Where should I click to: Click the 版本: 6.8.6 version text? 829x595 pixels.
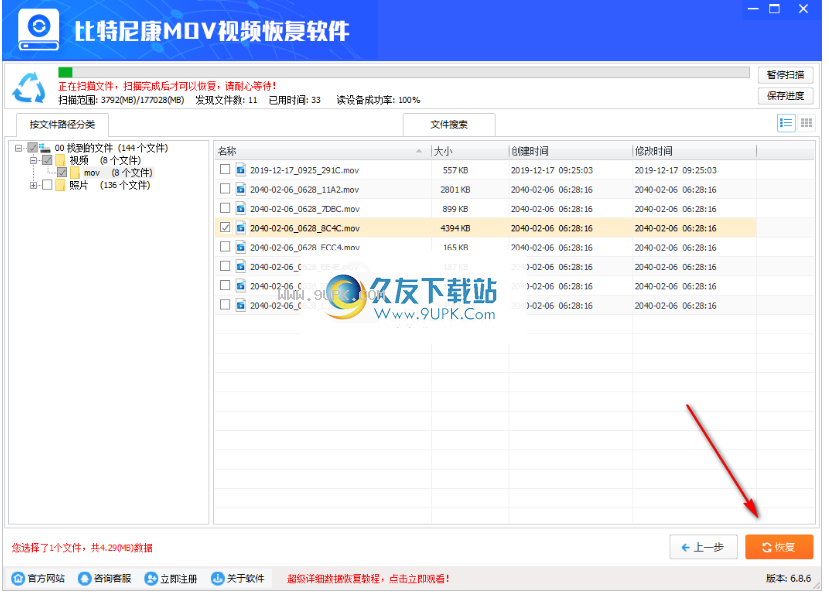pos(788,579)
